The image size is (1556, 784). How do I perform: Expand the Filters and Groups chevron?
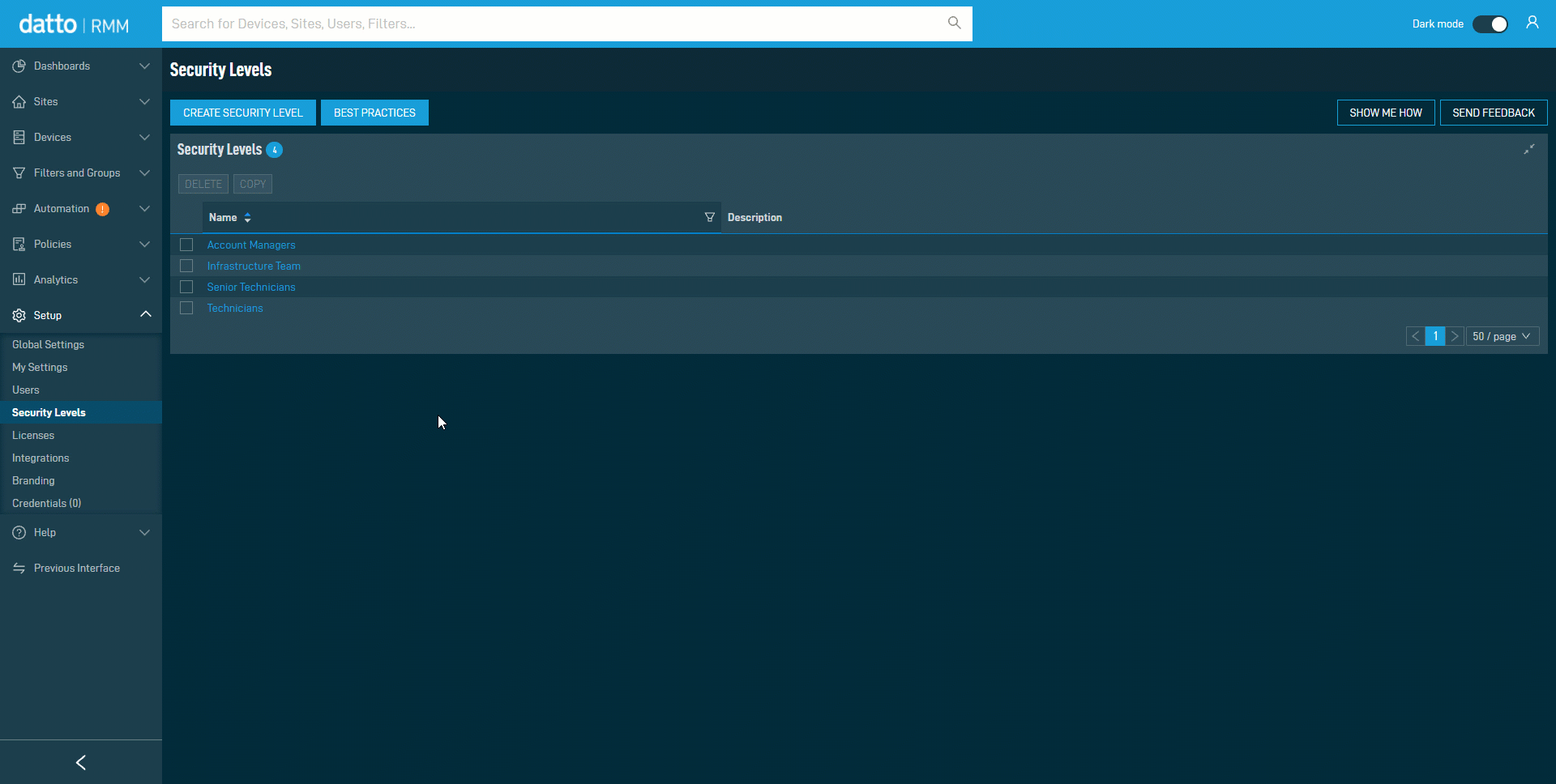pos(144,173)
